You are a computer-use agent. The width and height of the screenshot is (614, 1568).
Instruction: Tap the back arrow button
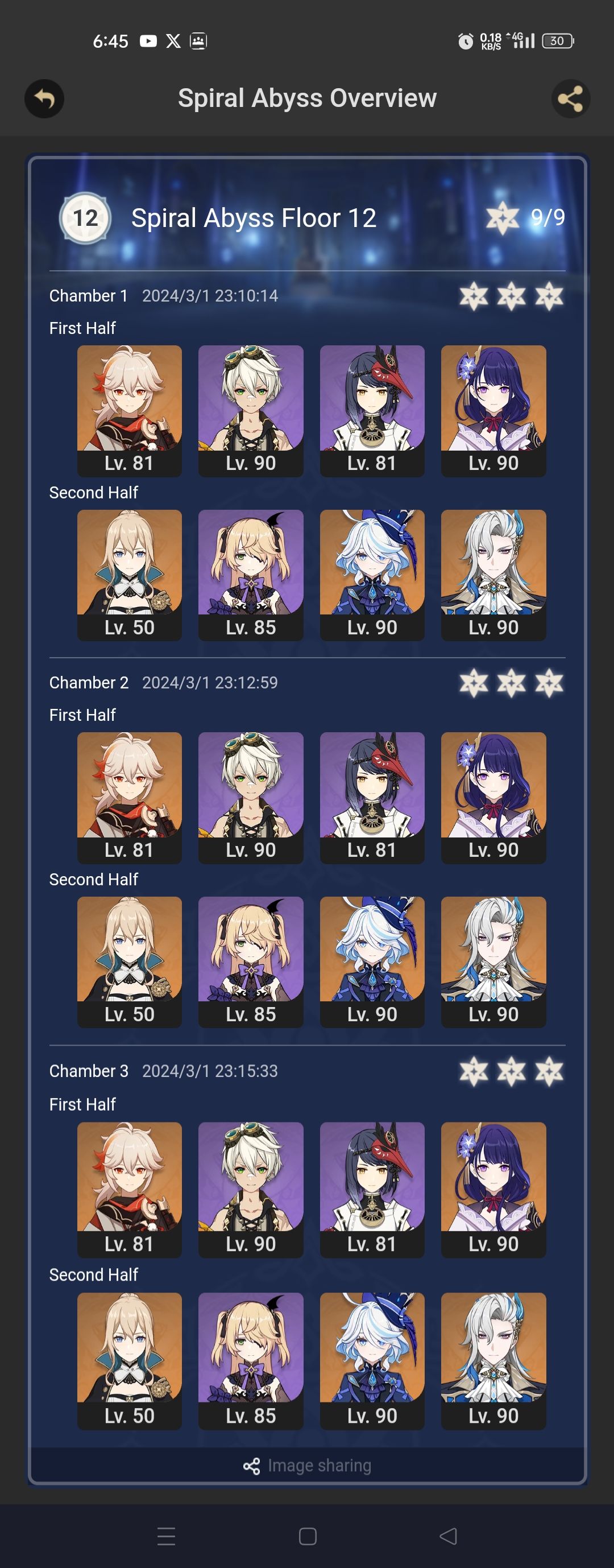pyautogui.click(x=44, y=98)
